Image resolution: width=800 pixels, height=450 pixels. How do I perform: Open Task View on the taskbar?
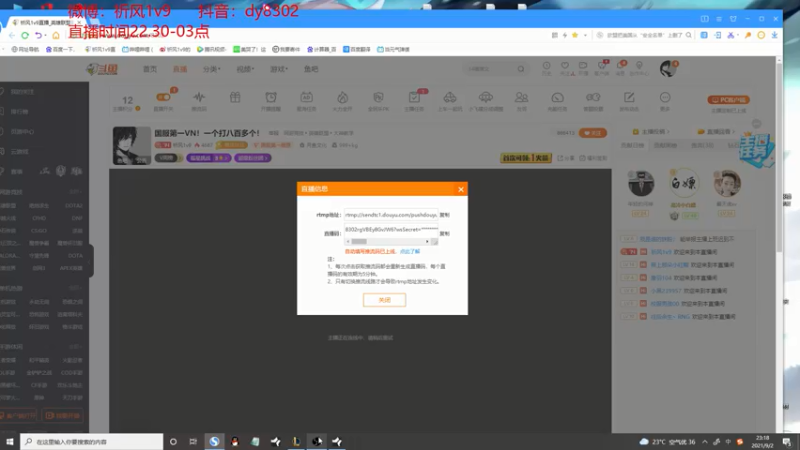[193, 441]
